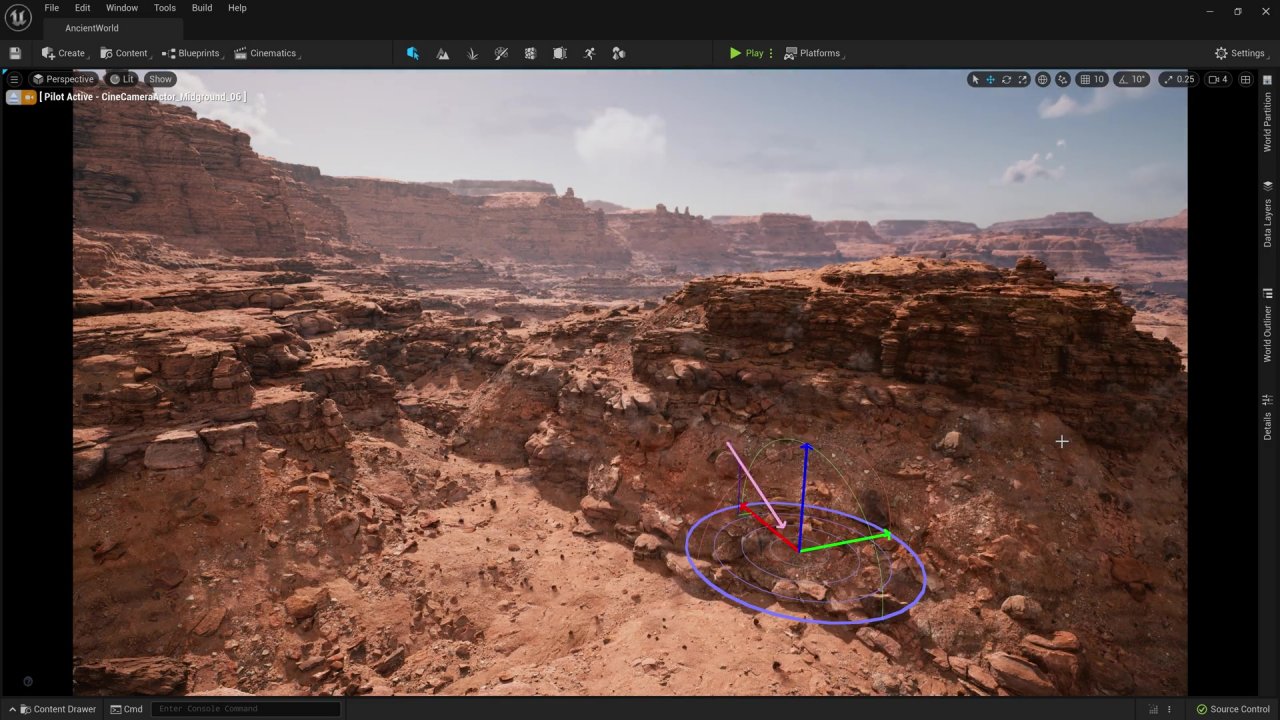Save the current level with the floppy icon
This screenshot has height=720, width=1280.
[15, 53]
